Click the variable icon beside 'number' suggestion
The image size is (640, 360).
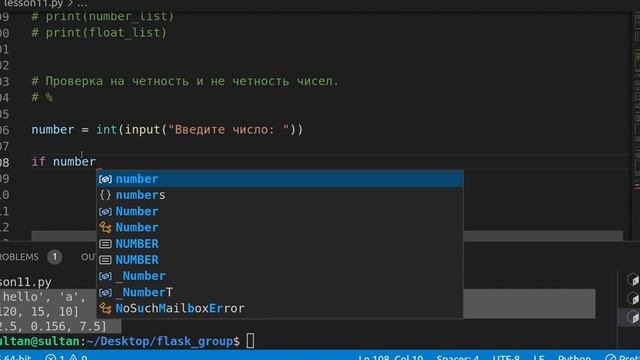[x=105, y=179]
